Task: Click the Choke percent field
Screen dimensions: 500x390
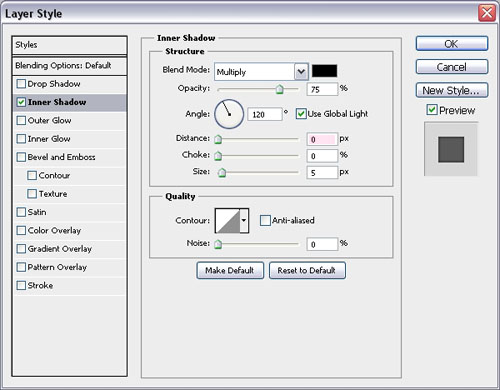Action: pyautogui.click(x=322, y=156)
